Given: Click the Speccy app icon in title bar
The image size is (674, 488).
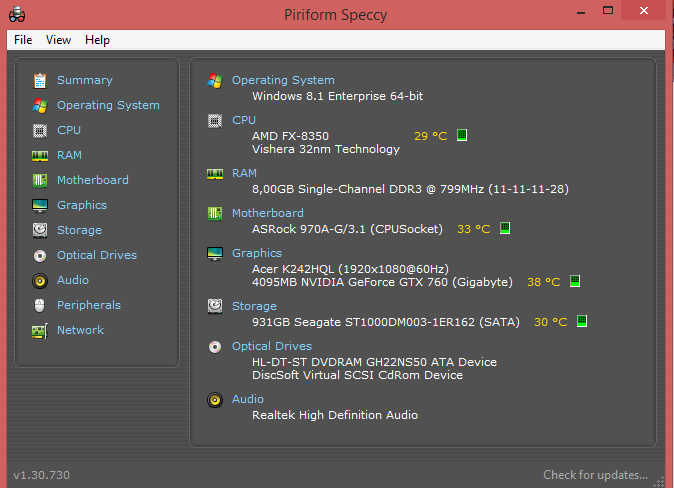Looking at the screenshot, I should click(17, 14).
